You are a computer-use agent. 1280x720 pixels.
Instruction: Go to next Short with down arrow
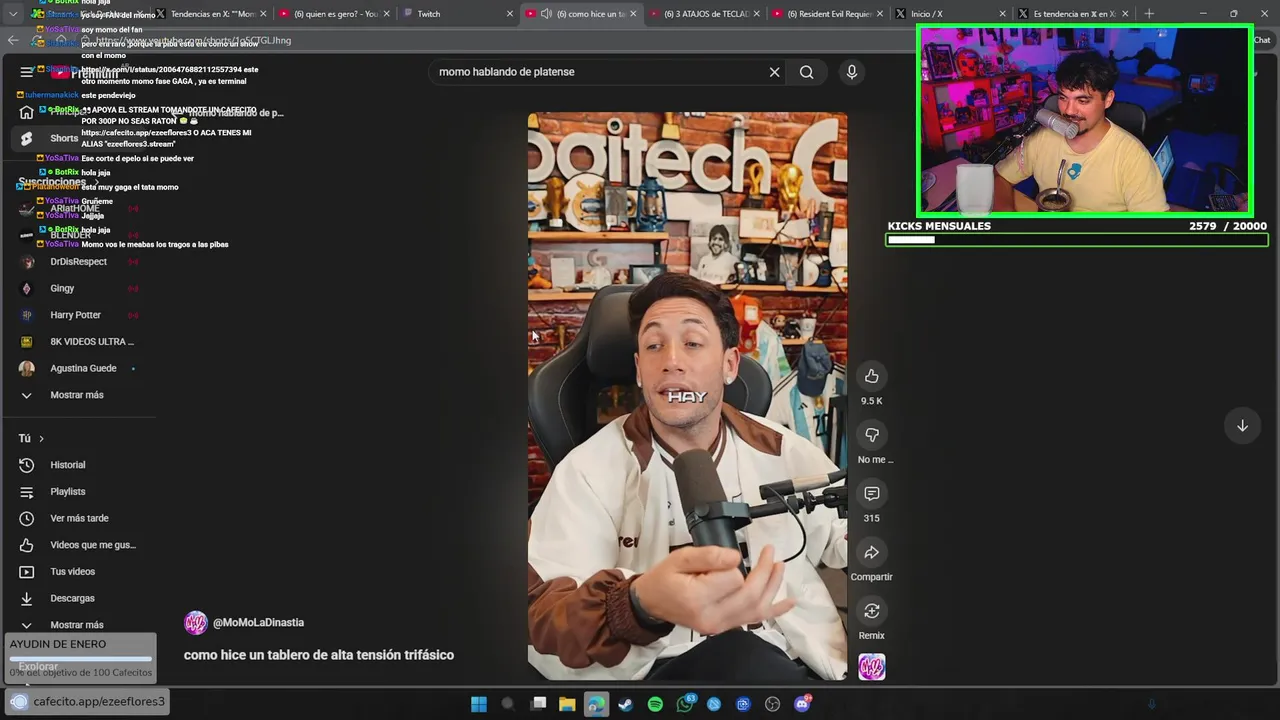coord(1242,426)
